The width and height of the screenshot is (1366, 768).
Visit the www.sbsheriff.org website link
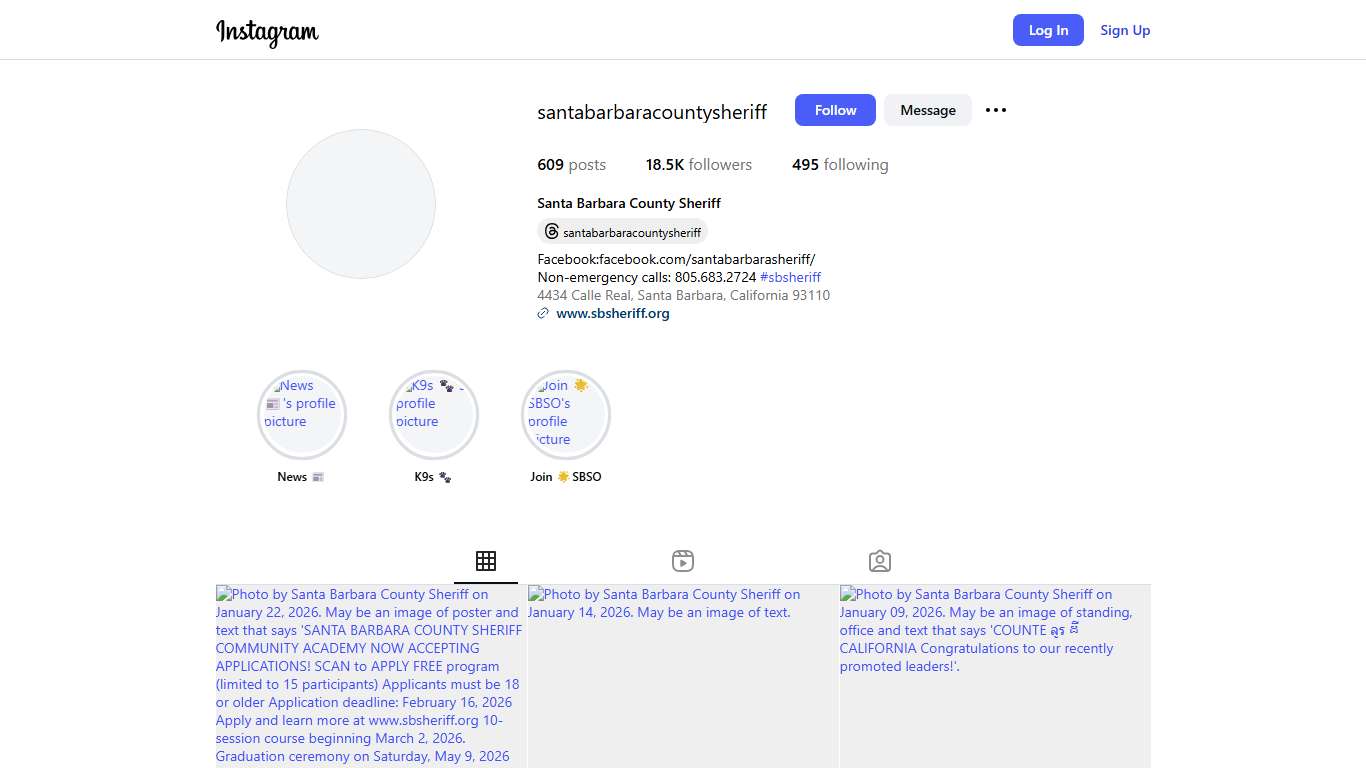point(612,313)
